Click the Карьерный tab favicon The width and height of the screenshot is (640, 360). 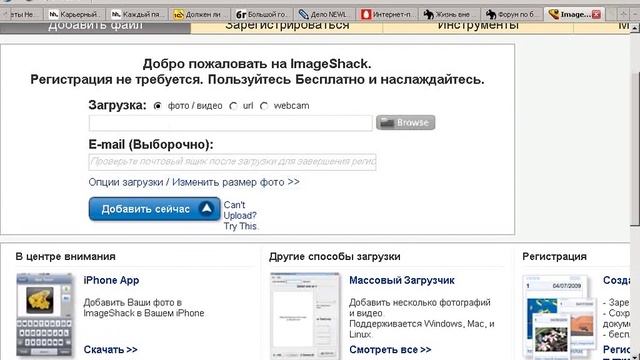click(x=53, y=14)
